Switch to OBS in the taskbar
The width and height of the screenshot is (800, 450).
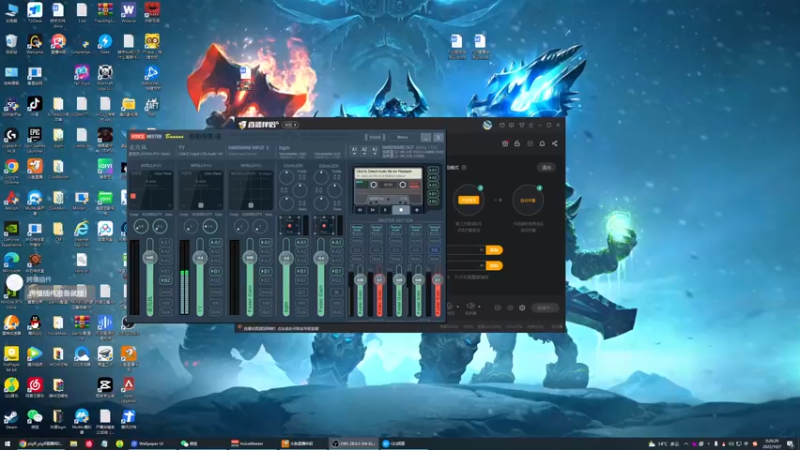point(354,443)
